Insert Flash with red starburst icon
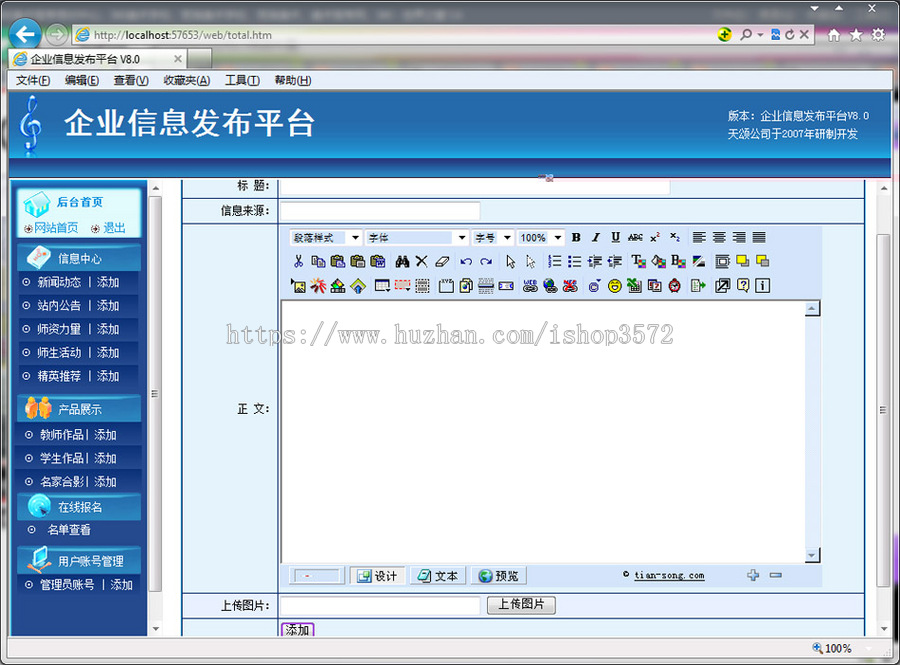 [x=318, y=286]
